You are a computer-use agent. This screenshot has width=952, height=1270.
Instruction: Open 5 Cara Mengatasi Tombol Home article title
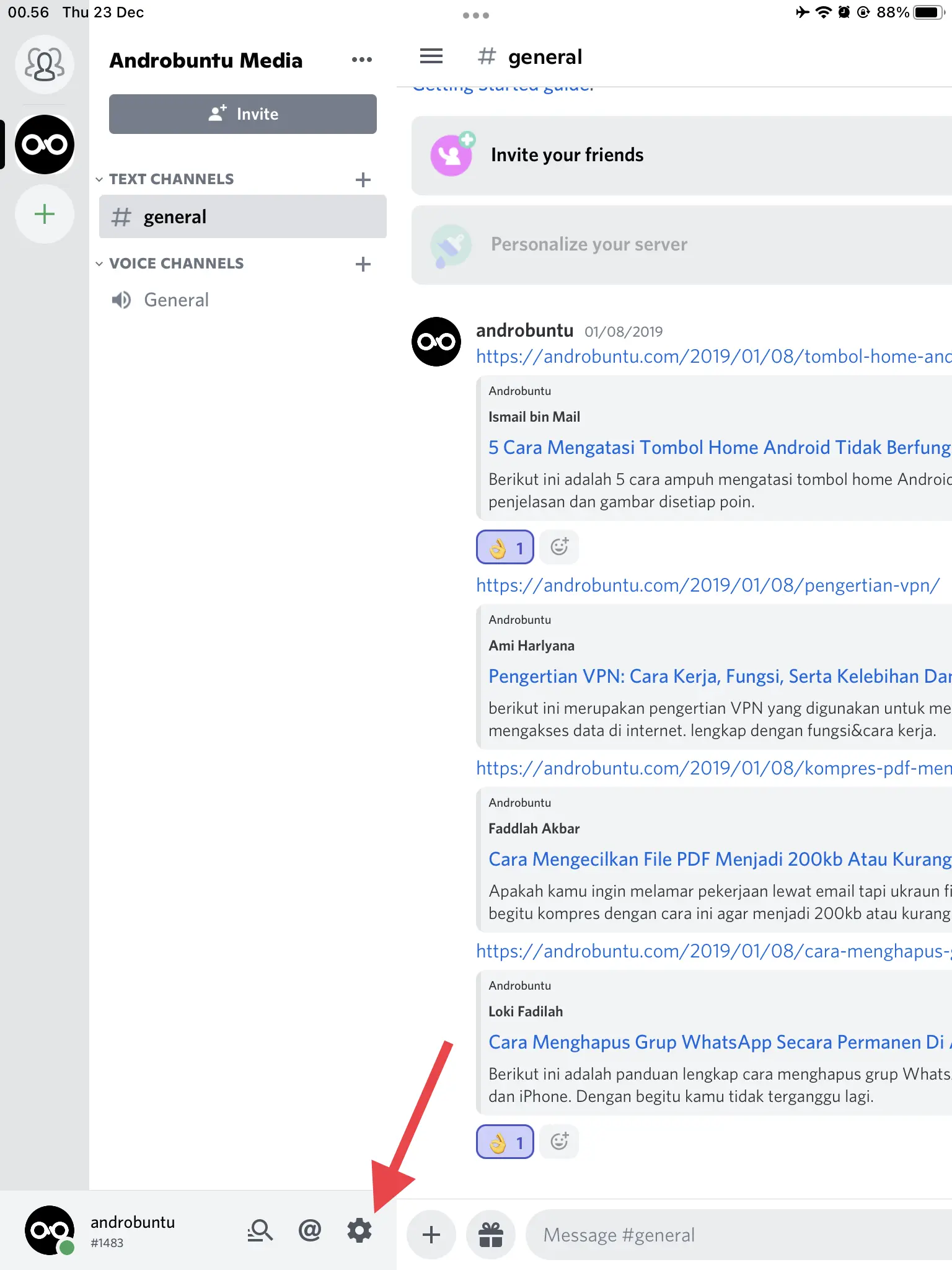coord(720,448)
